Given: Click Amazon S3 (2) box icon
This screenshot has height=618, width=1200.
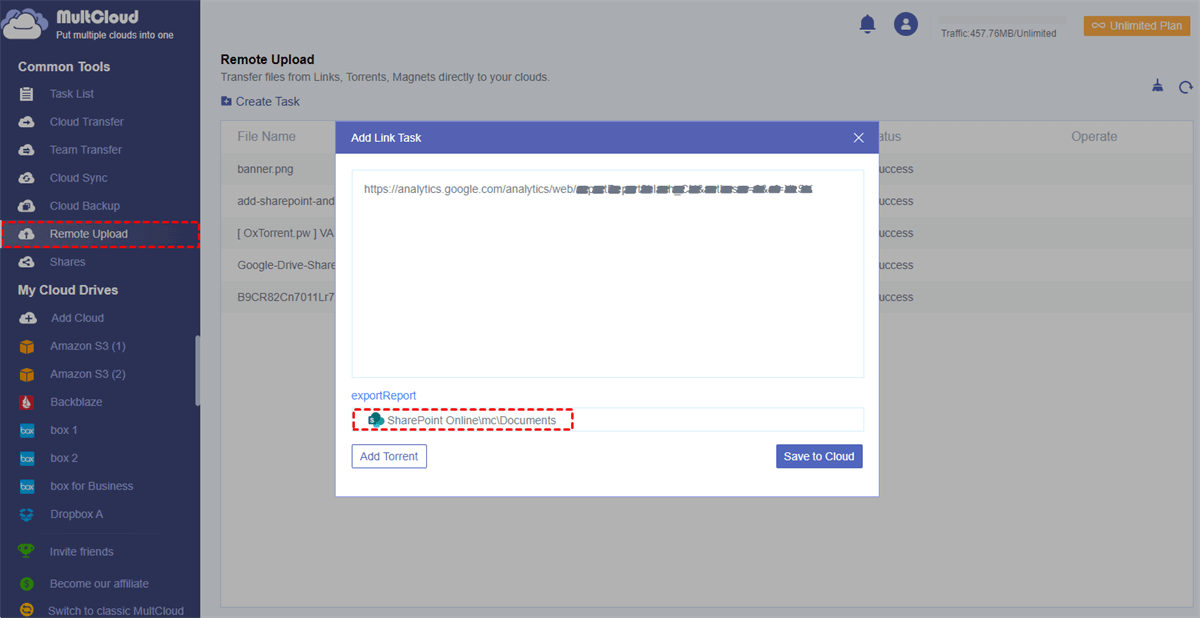Looking at the screenshot, I should click(27, 374).
